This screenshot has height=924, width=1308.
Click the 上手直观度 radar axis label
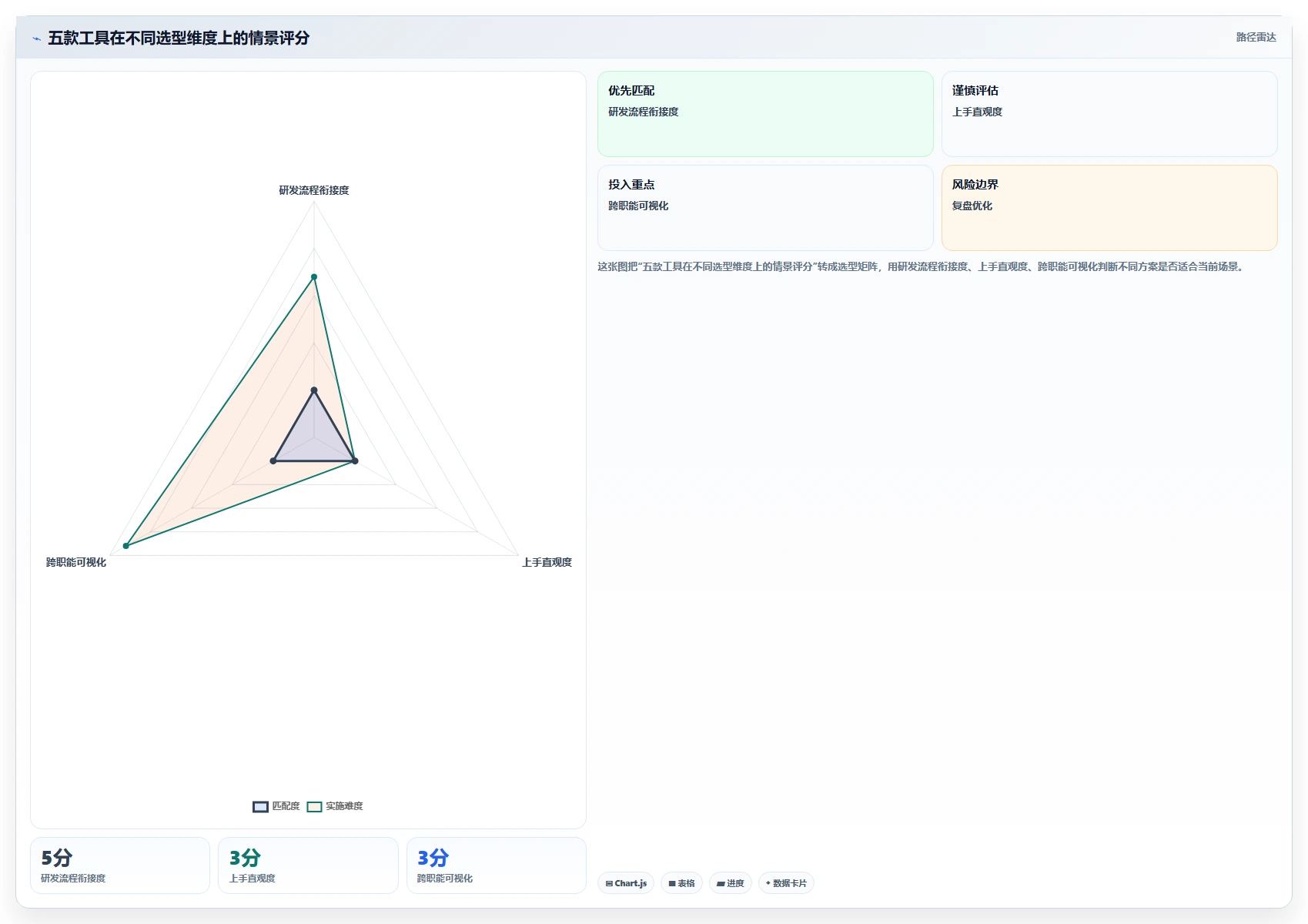click(x=547, y=562)
